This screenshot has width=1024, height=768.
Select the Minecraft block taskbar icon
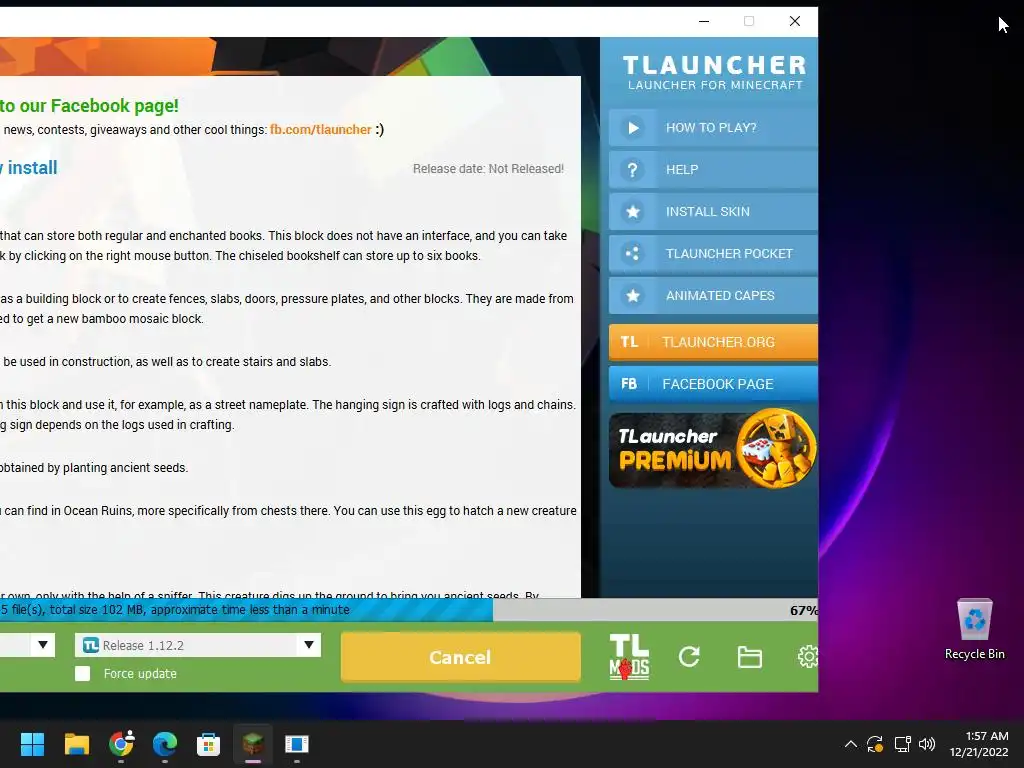(253, 744)
